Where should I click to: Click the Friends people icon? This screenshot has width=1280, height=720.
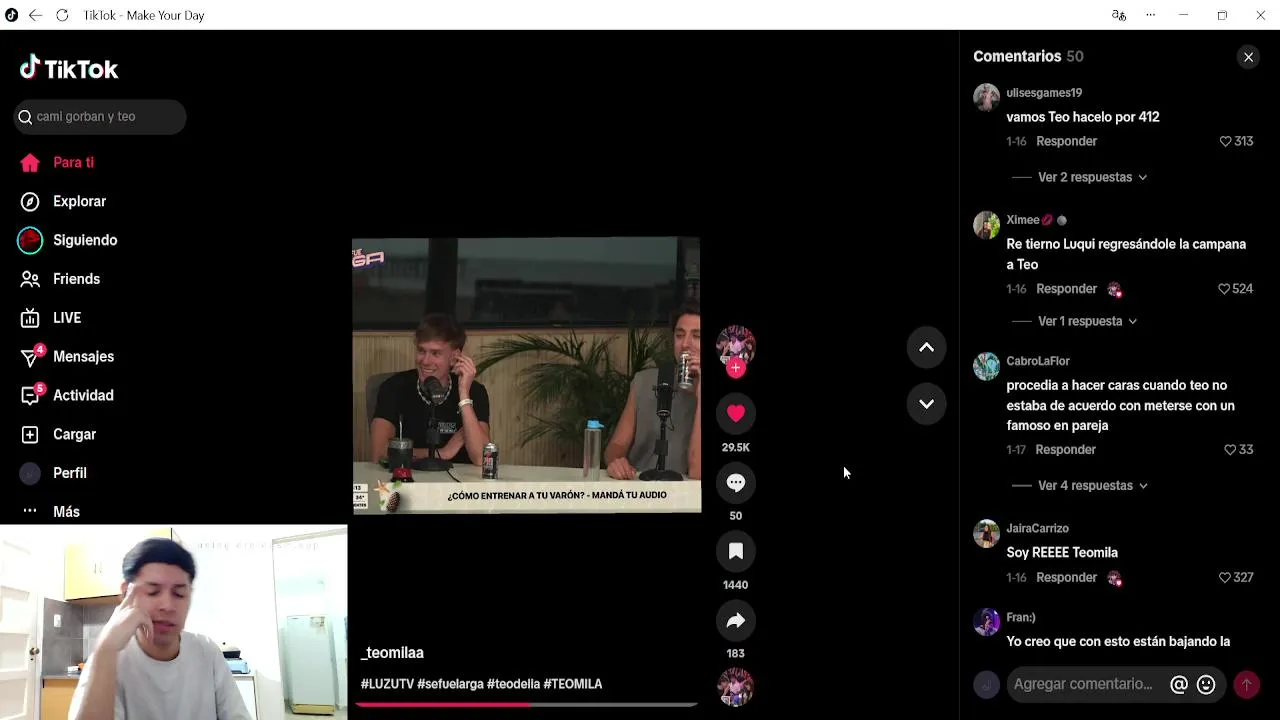(x=30, y=279)
